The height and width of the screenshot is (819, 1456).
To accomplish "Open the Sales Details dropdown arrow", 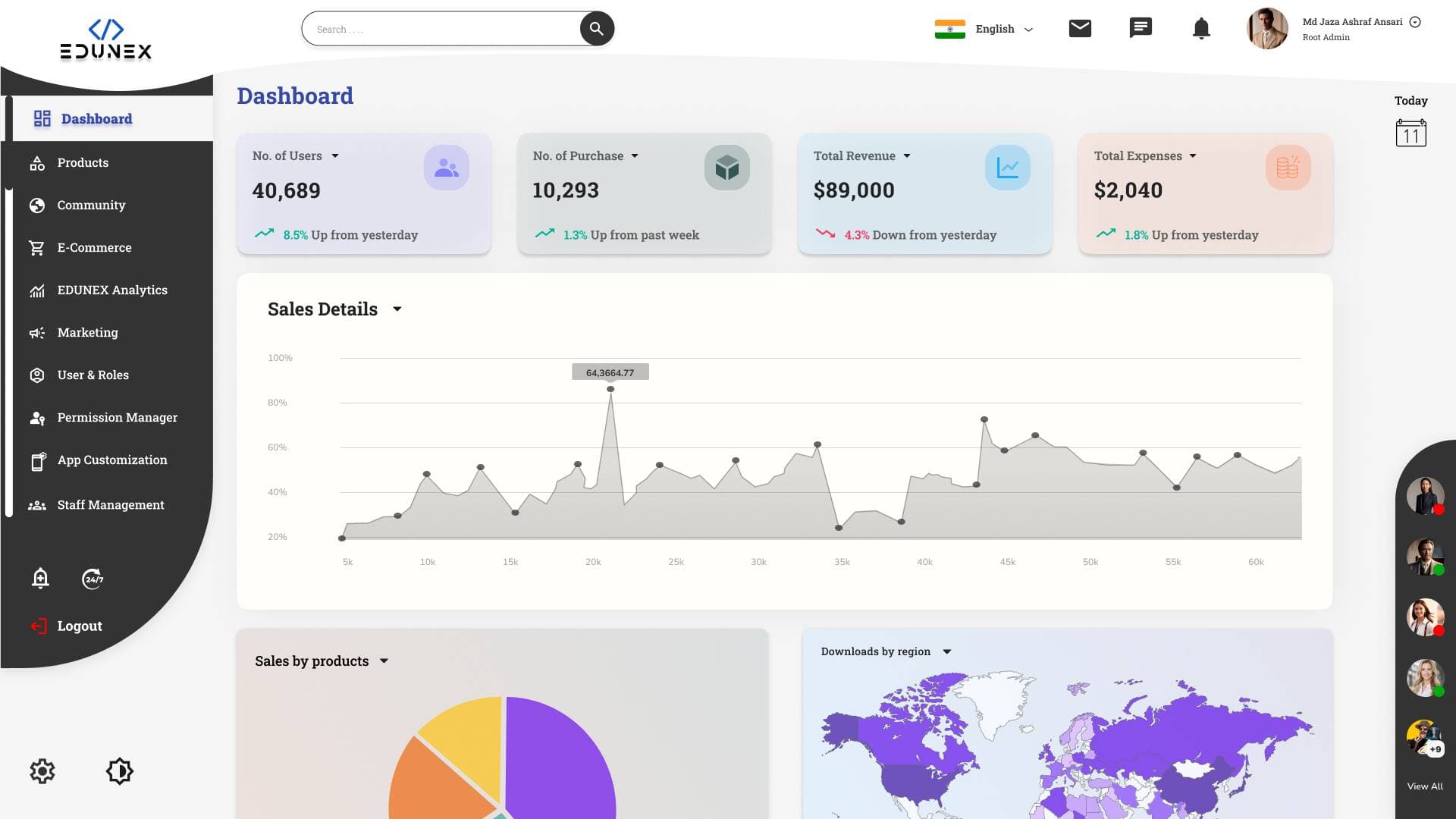I will (x=397, y=309).
